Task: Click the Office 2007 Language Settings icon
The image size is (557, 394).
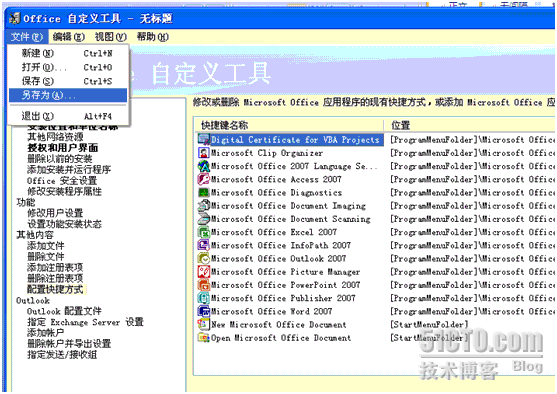Action: (x=204, y=166)
